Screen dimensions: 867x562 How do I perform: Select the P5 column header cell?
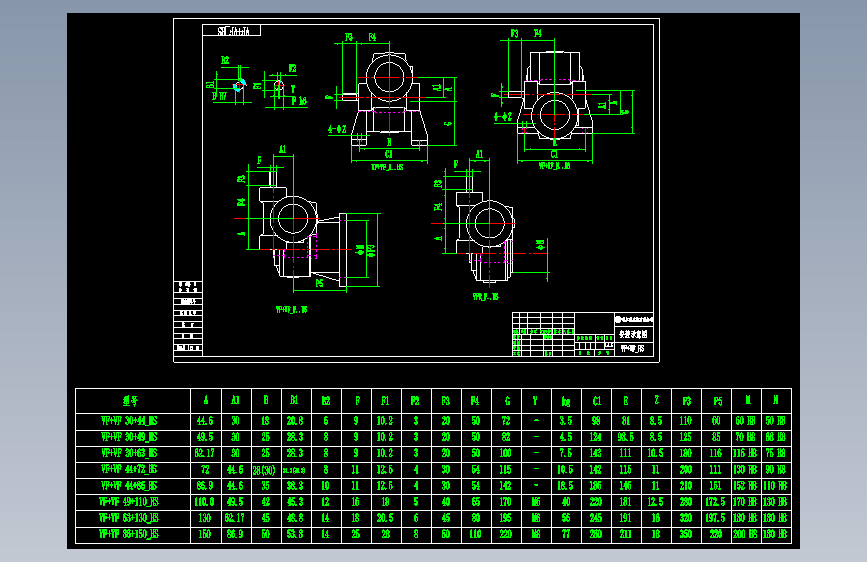[717, 401]
